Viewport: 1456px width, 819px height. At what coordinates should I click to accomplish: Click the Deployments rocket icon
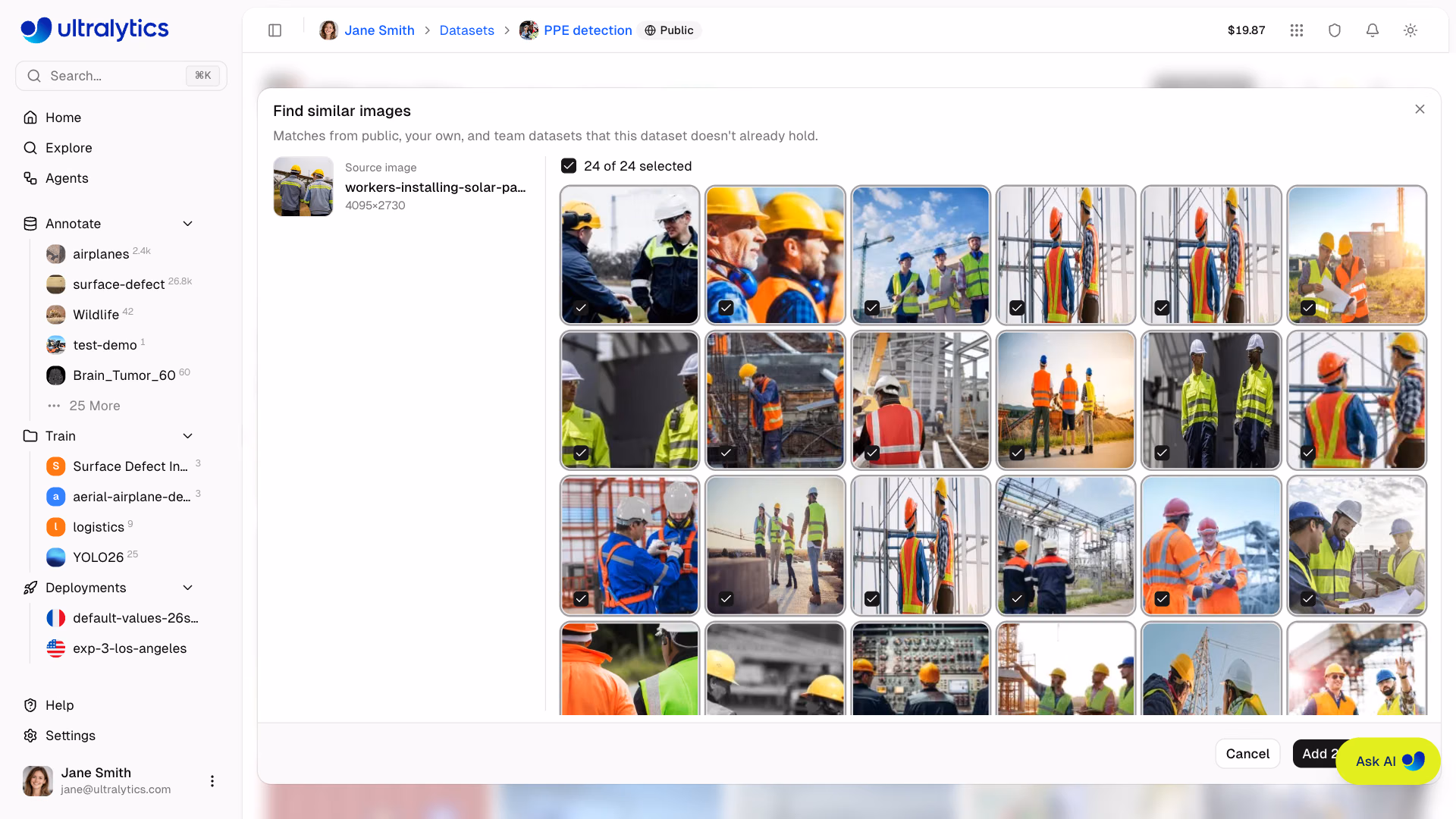click(x=30, y=588)
